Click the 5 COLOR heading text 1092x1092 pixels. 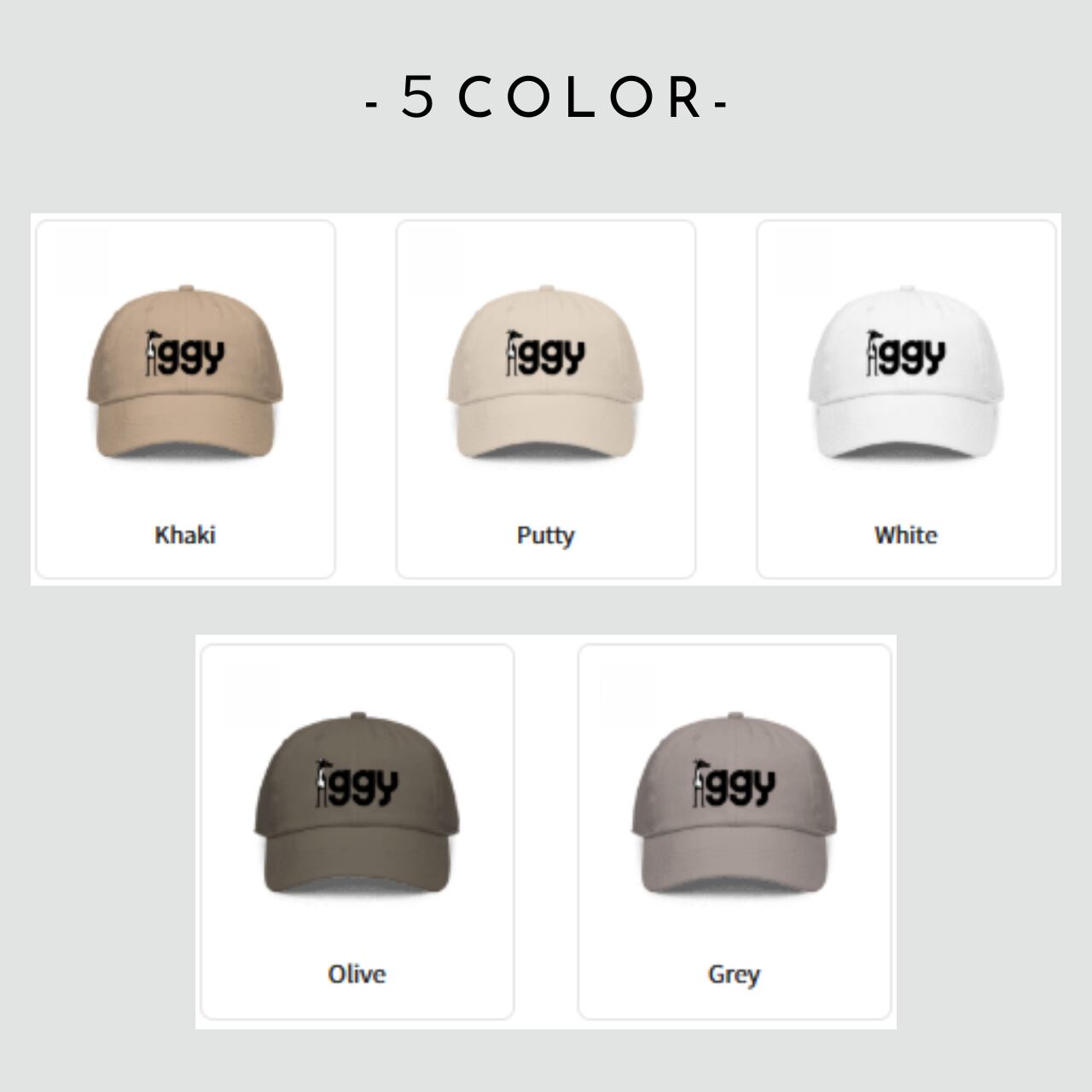pyautogui.click(x=546, y=97)
